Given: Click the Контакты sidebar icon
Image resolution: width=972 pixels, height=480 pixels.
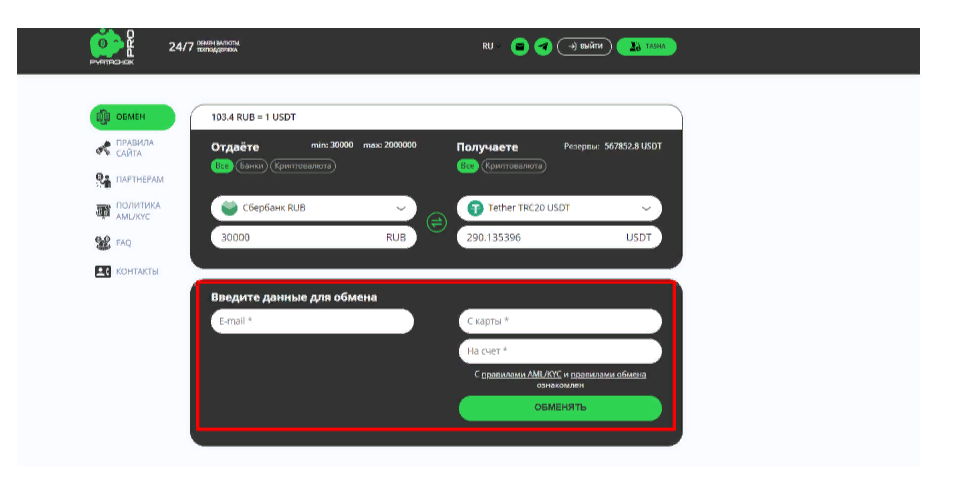Looking at the screenshot, I should [x=102, y=272].
